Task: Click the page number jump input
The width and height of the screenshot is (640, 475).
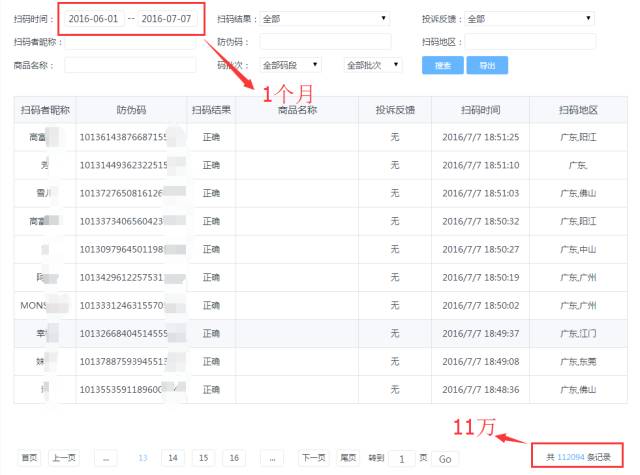Action: tap(402, 459)
